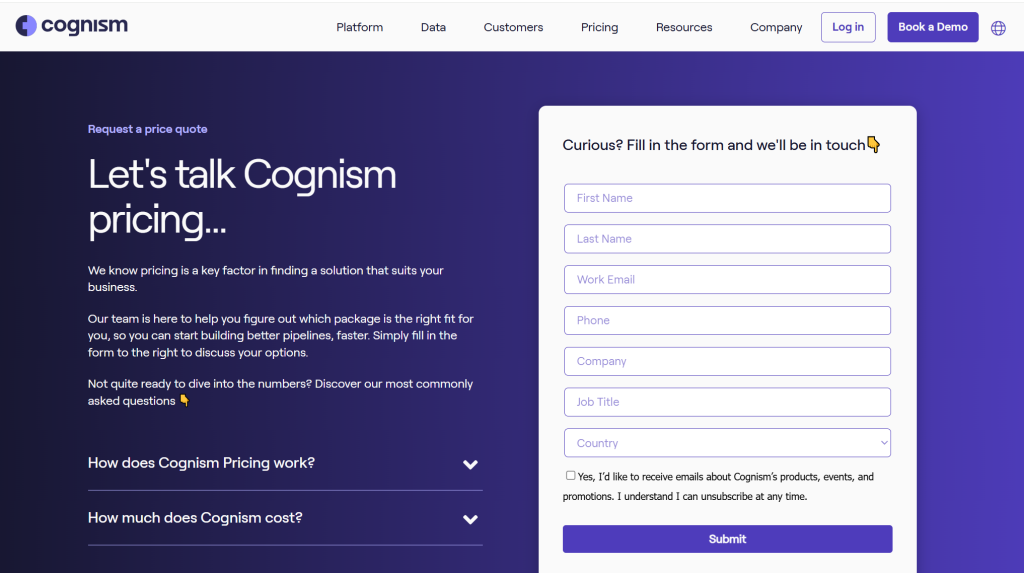This screenshot has height=573, width=1024.
Task: Focus the Job Title field
Action: (x=727, y=402)
